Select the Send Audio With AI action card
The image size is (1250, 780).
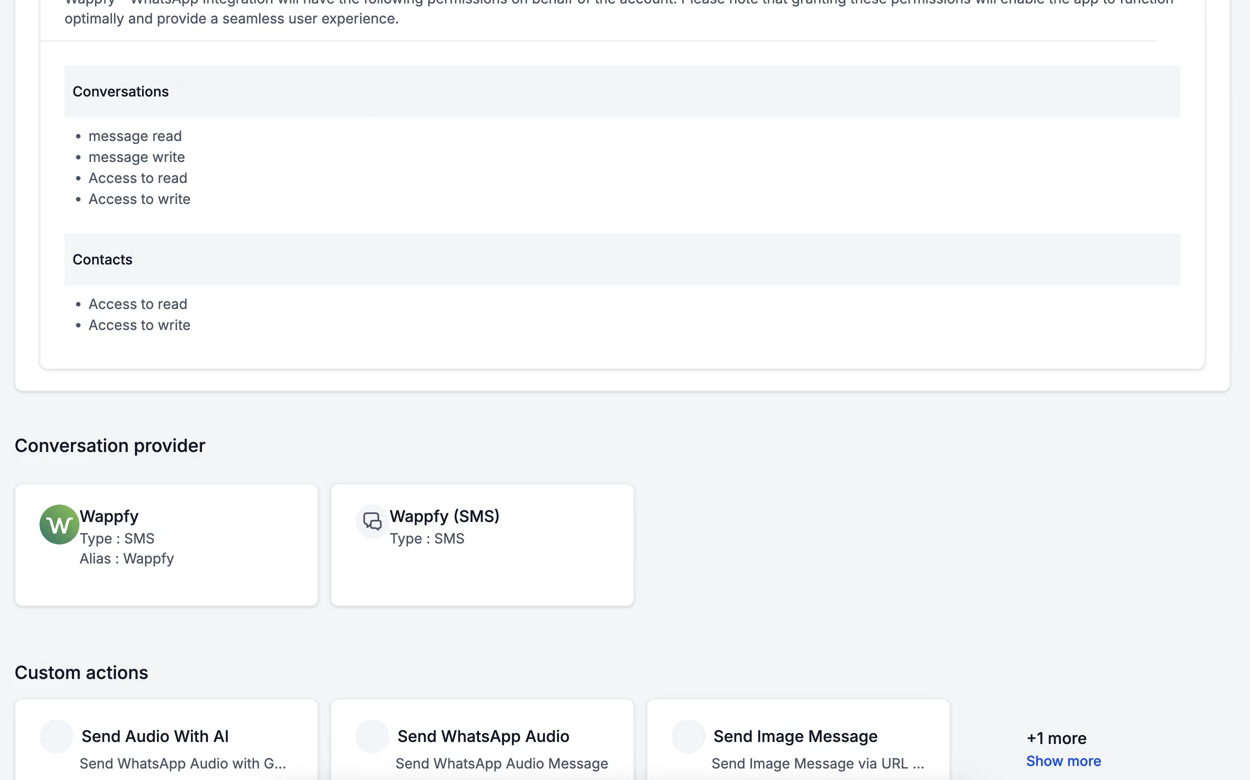(x=166, y=740)
